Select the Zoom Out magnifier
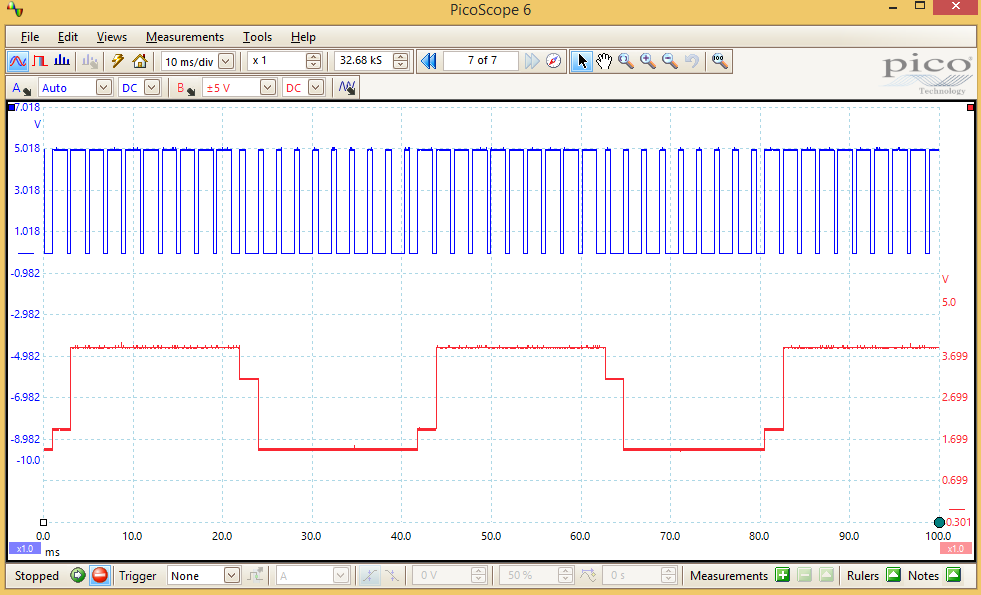This screenshot has width=981, height=595. coord(668,60)
